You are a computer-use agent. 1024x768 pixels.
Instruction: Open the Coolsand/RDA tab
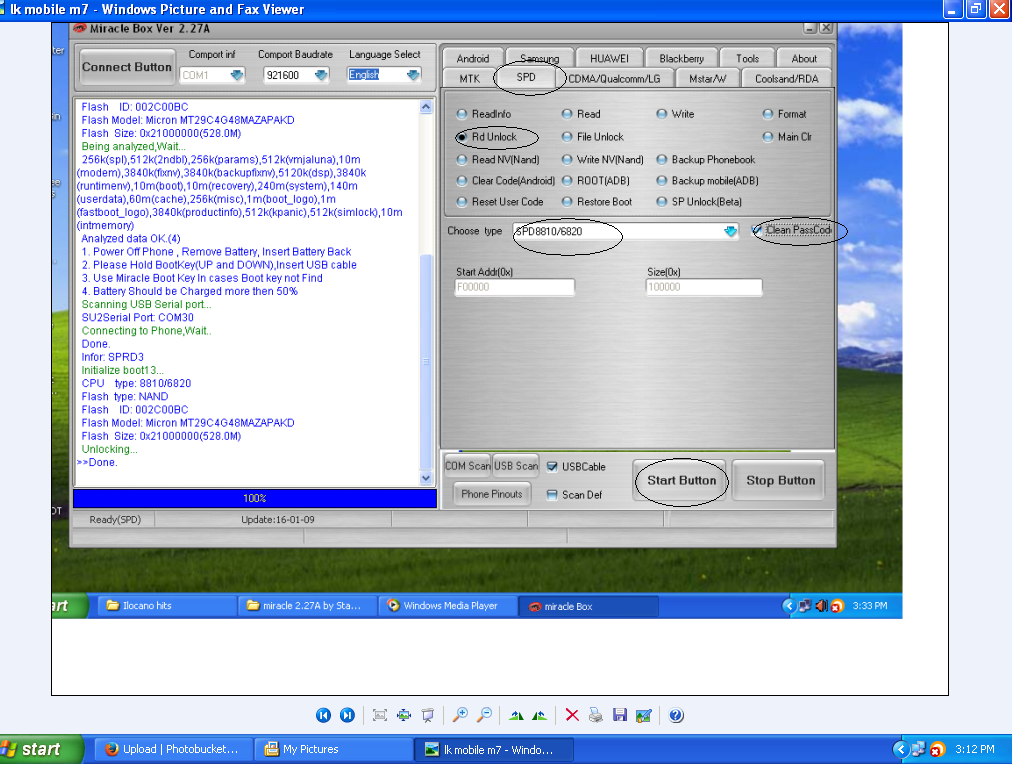pos(786,79)
